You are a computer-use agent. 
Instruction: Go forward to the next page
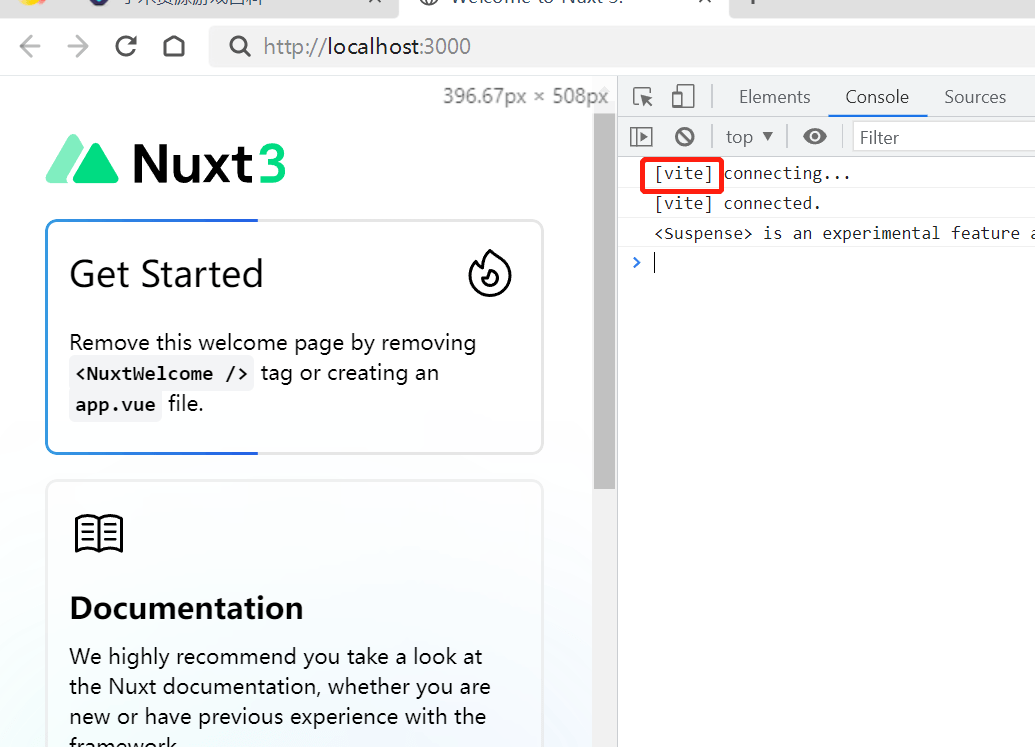coord(78,47)
